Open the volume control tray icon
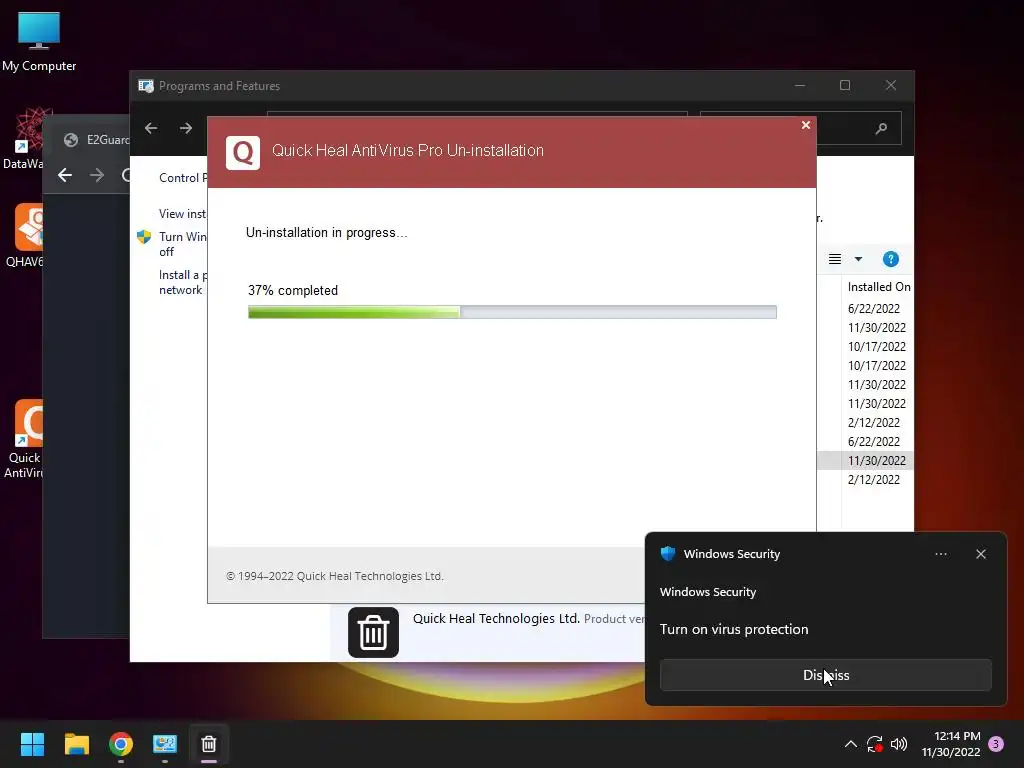 click(899, 744)
